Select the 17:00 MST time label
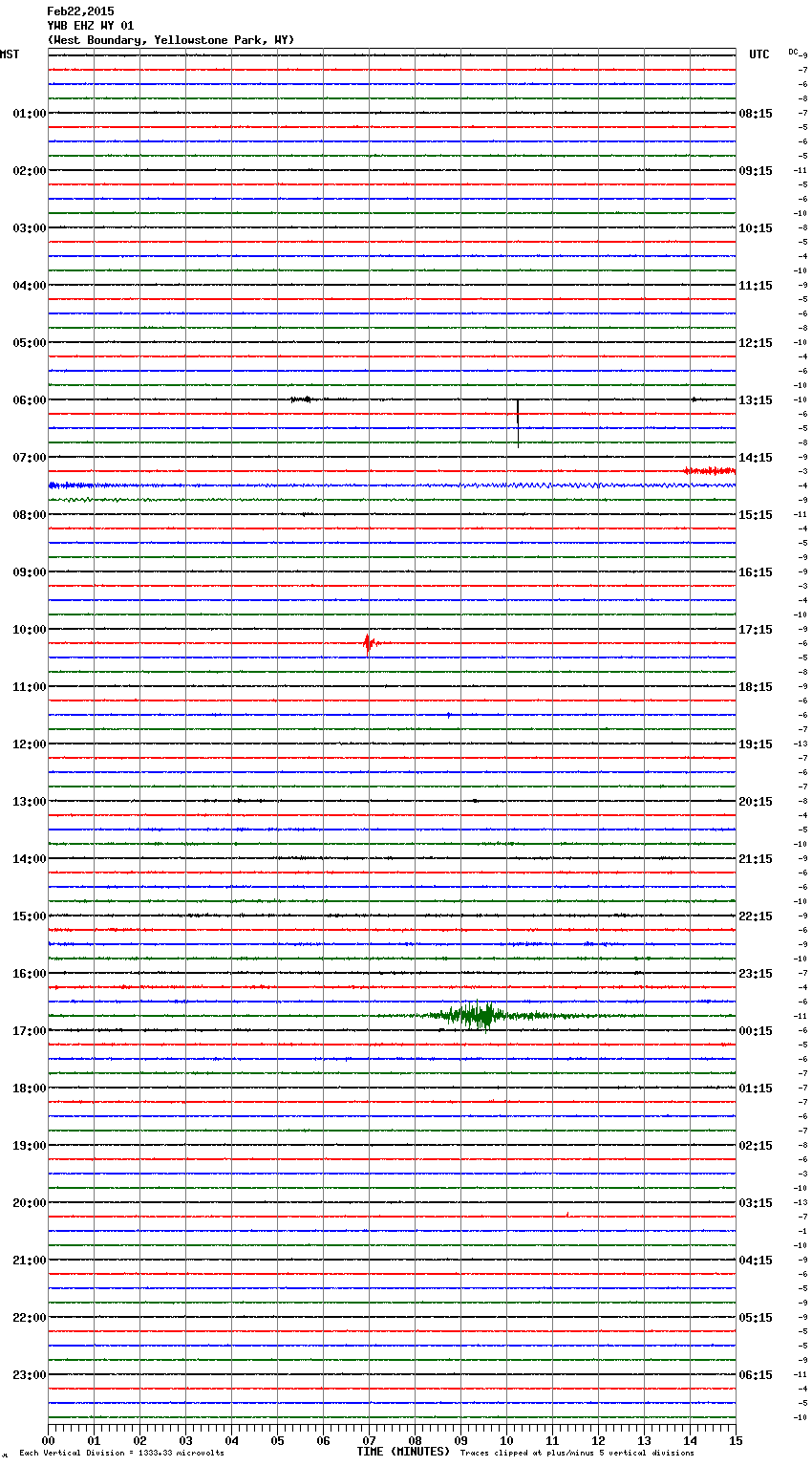This screenshot has width=812, height=1466. [x=30, y=1031]
